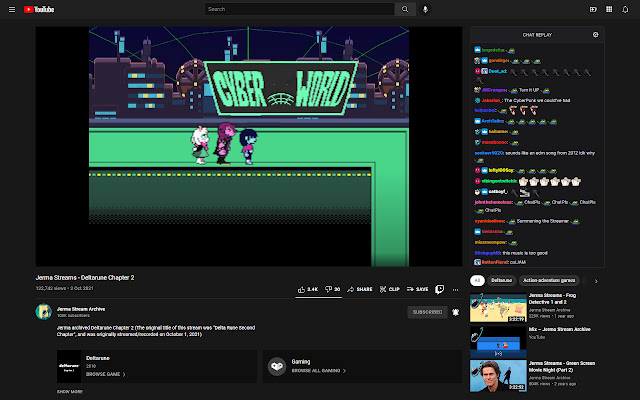Click the Chat Replay header

tap(537, 35)
